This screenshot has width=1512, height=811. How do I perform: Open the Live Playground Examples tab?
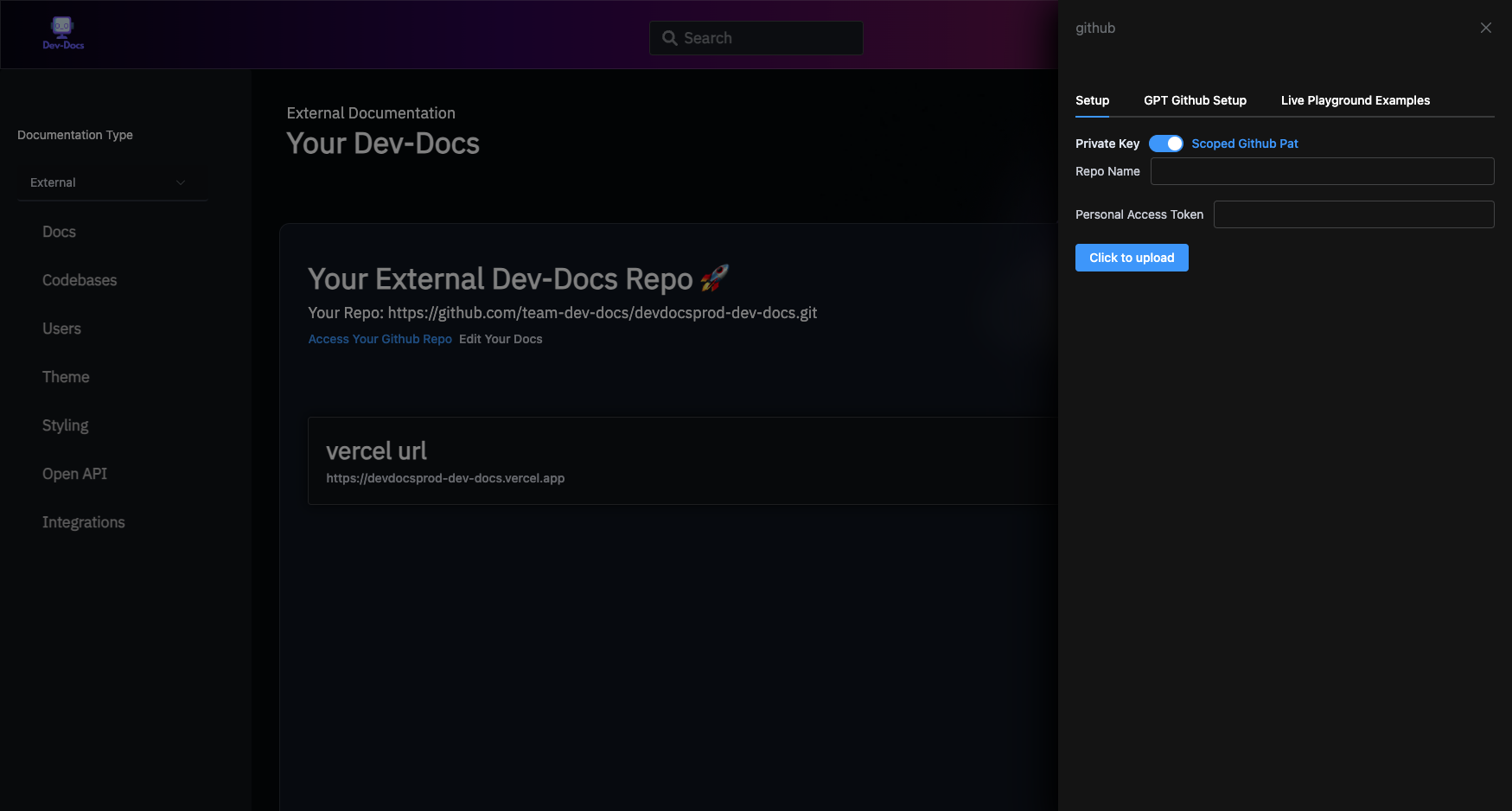click(1355, 100)
